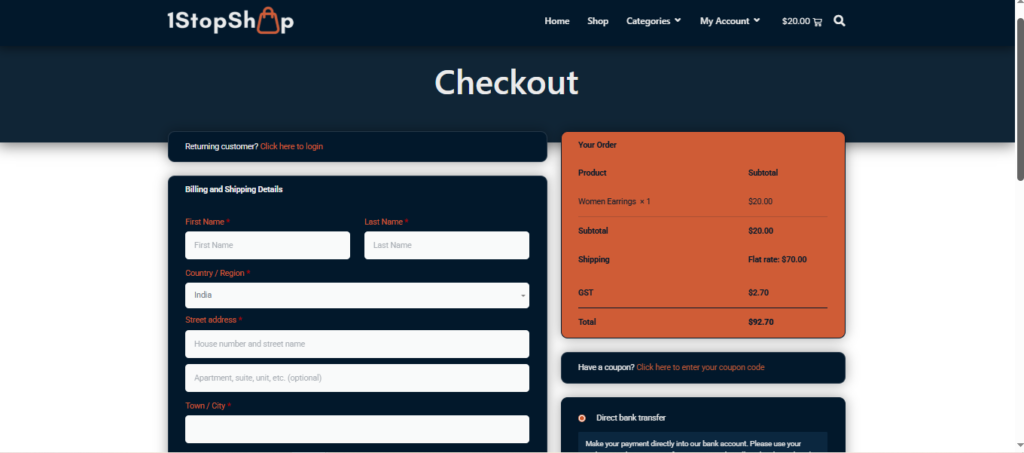Click the House number and street name field
Image resolution: width=1024 pixels, height=453 pixels.
(357, 344)
